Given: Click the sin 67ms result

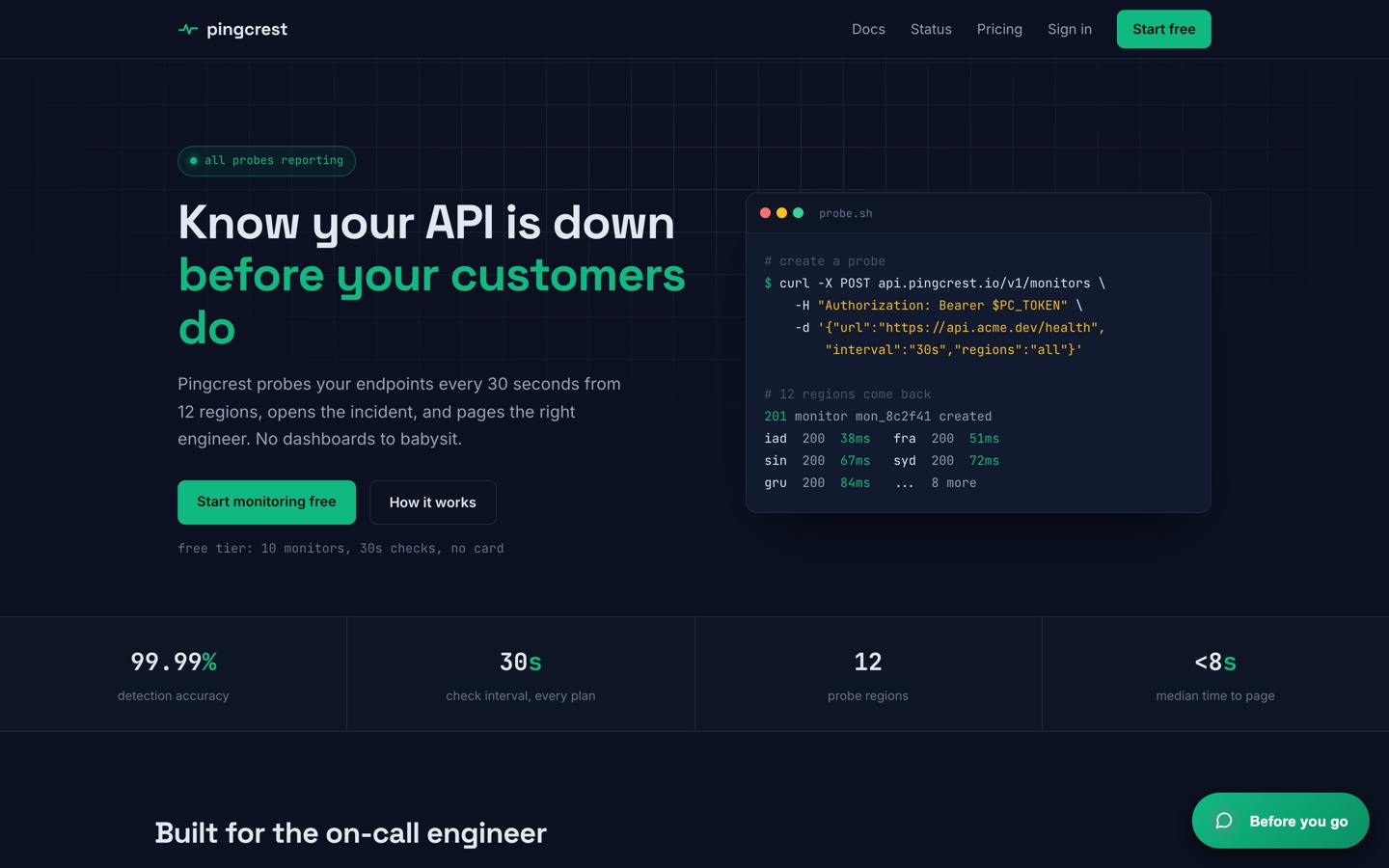Looking at the screenshot, I should (x=817, y=461).
